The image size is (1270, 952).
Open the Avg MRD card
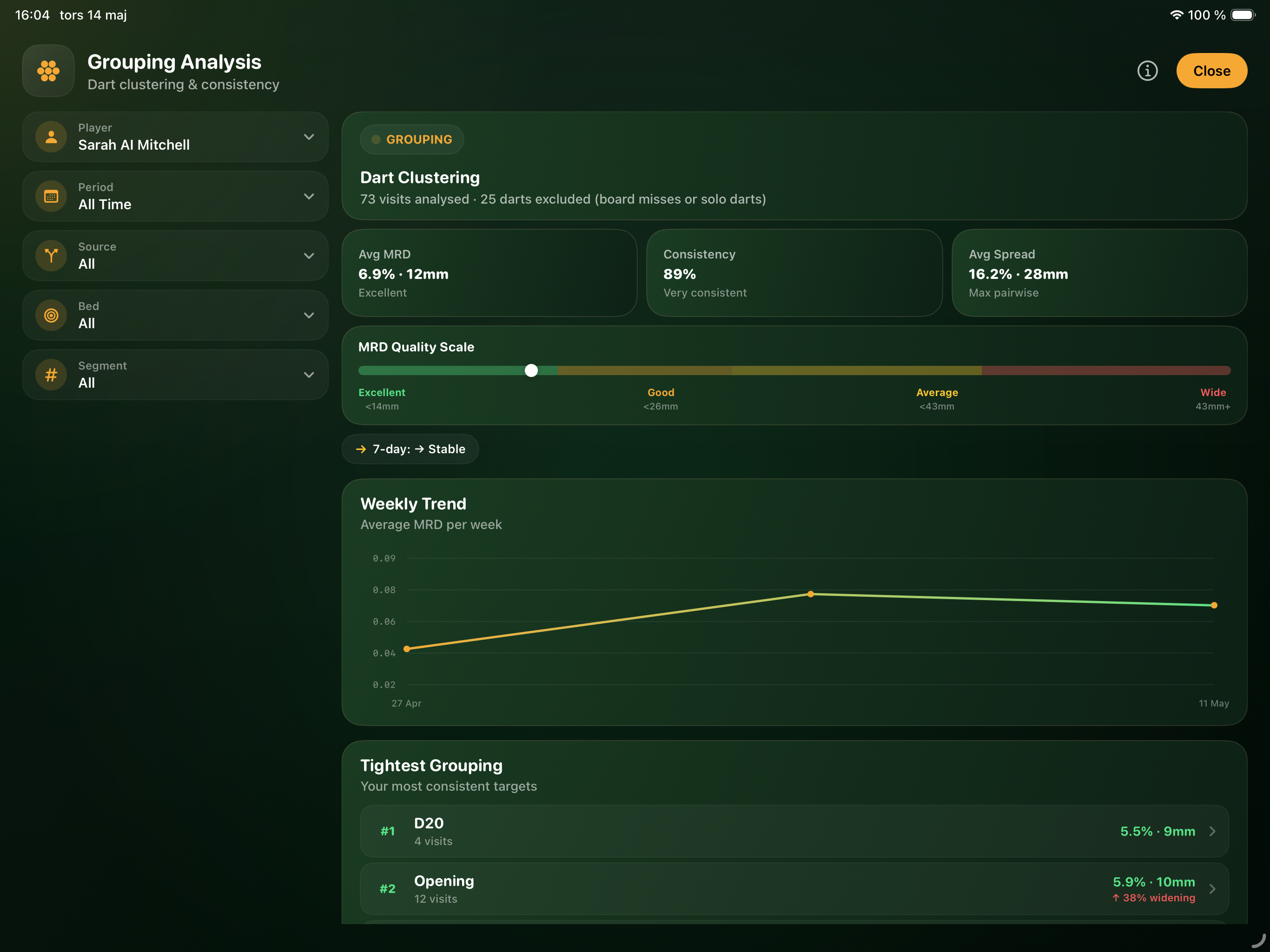(x=489, y=273)
